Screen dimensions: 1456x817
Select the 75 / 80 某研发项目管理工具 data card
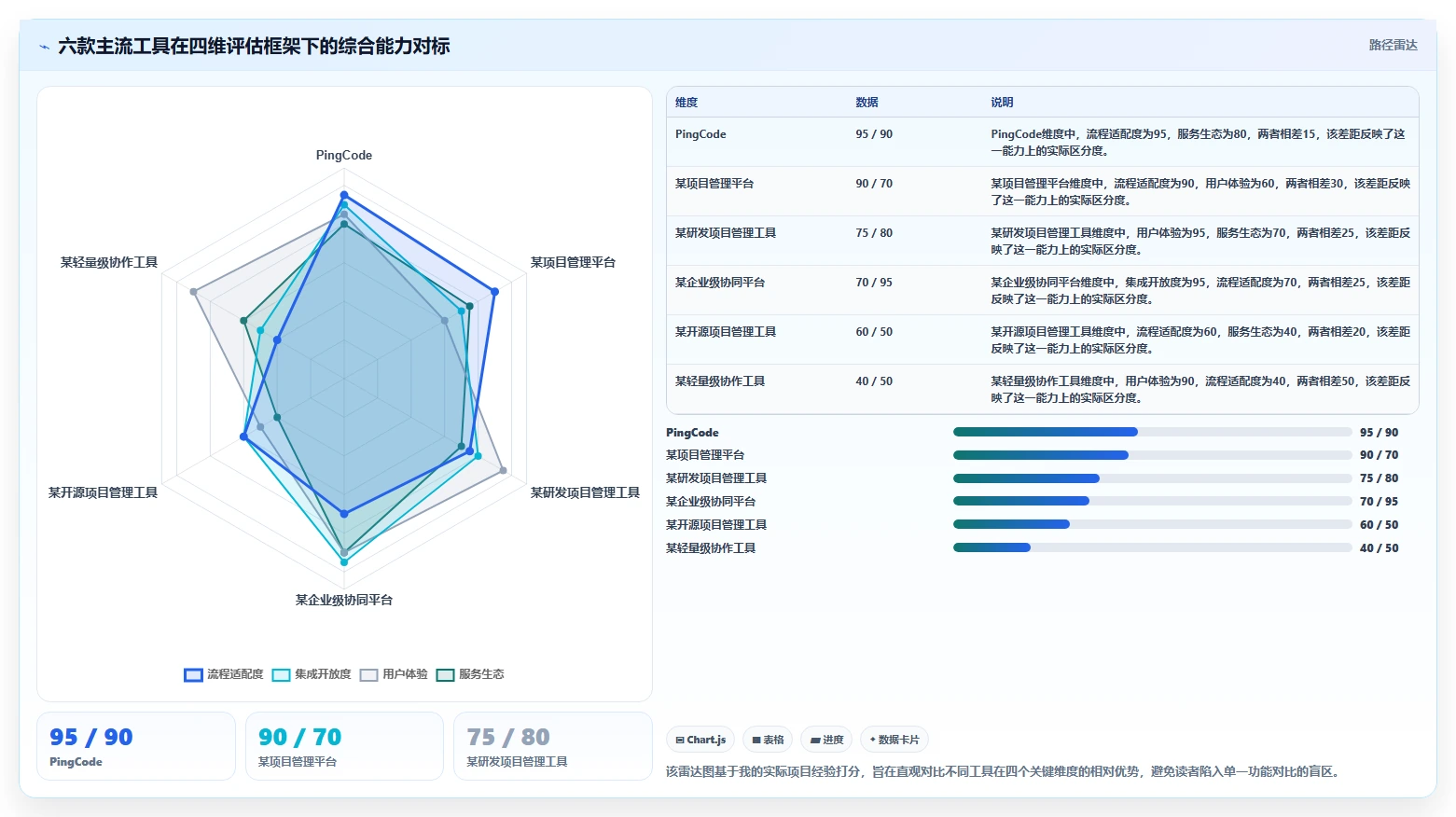click(x=552, y=746)
